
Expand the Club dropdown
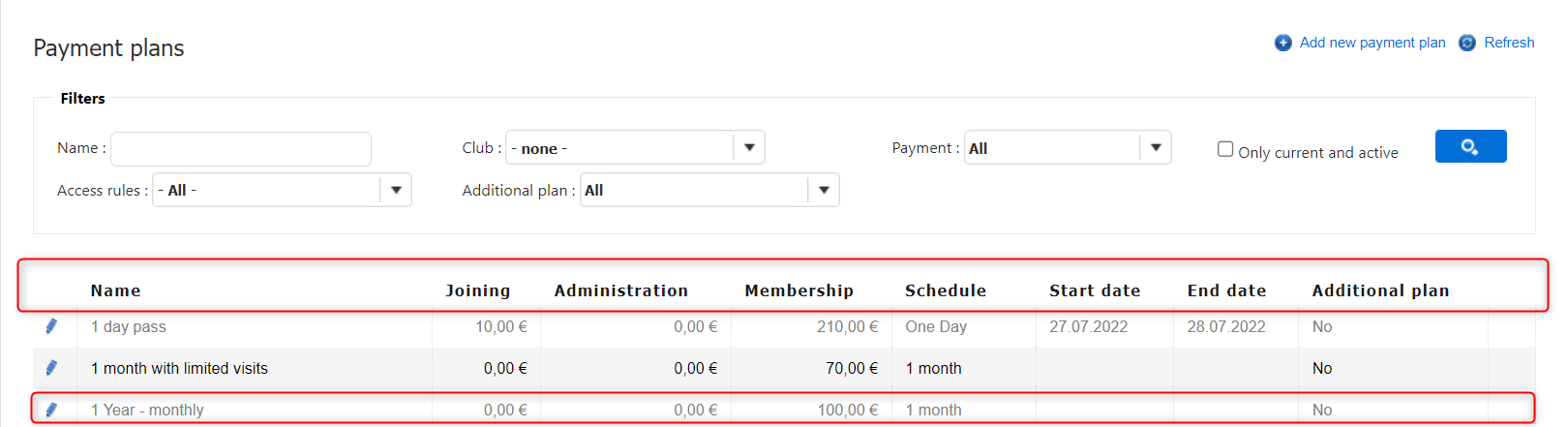(x=749, y=148)
